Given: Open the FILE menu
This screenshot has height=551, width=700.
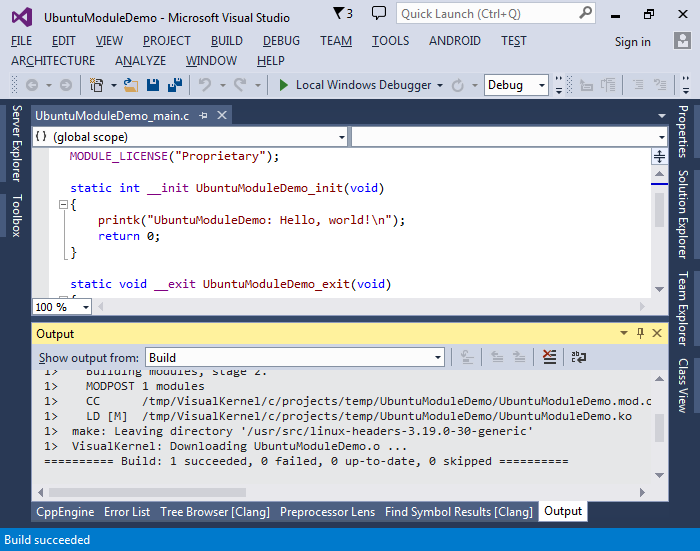Looking at the screenshot, I should [21, 41].
